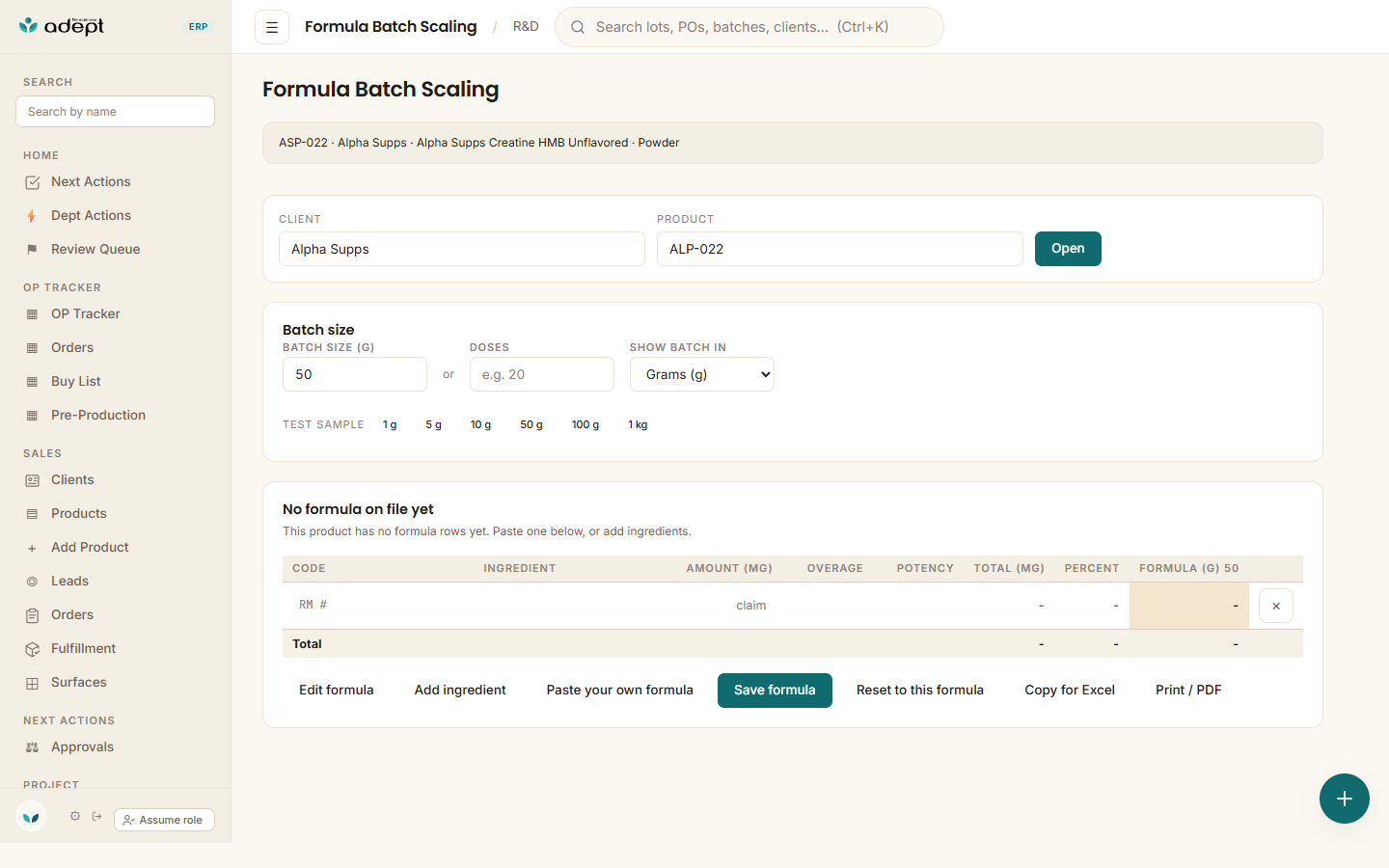Click Copy for Excel

(x=1070, y=691)
